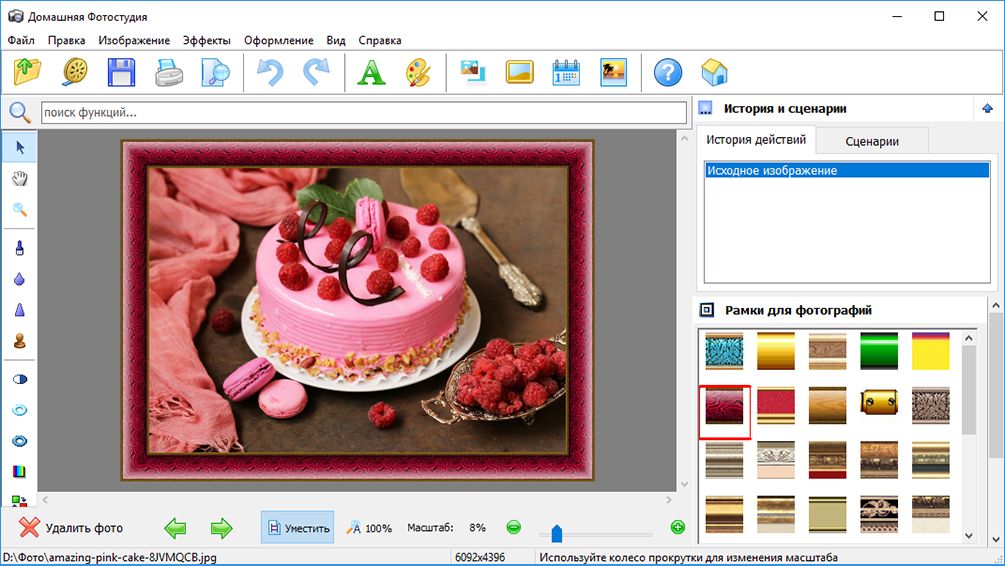This screenshot has height=566, width=1005.
Task: Open the Файл menu
Action: [x=21, y=40]
